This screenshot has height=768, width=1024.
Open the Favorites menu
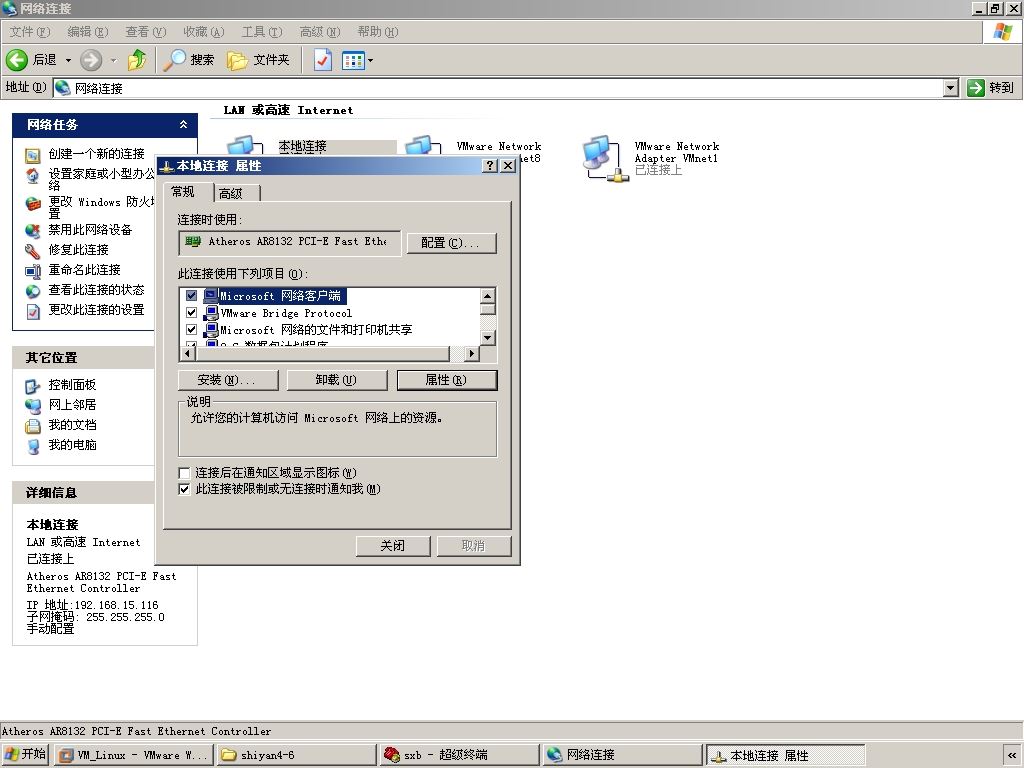[x=204, y=31]
